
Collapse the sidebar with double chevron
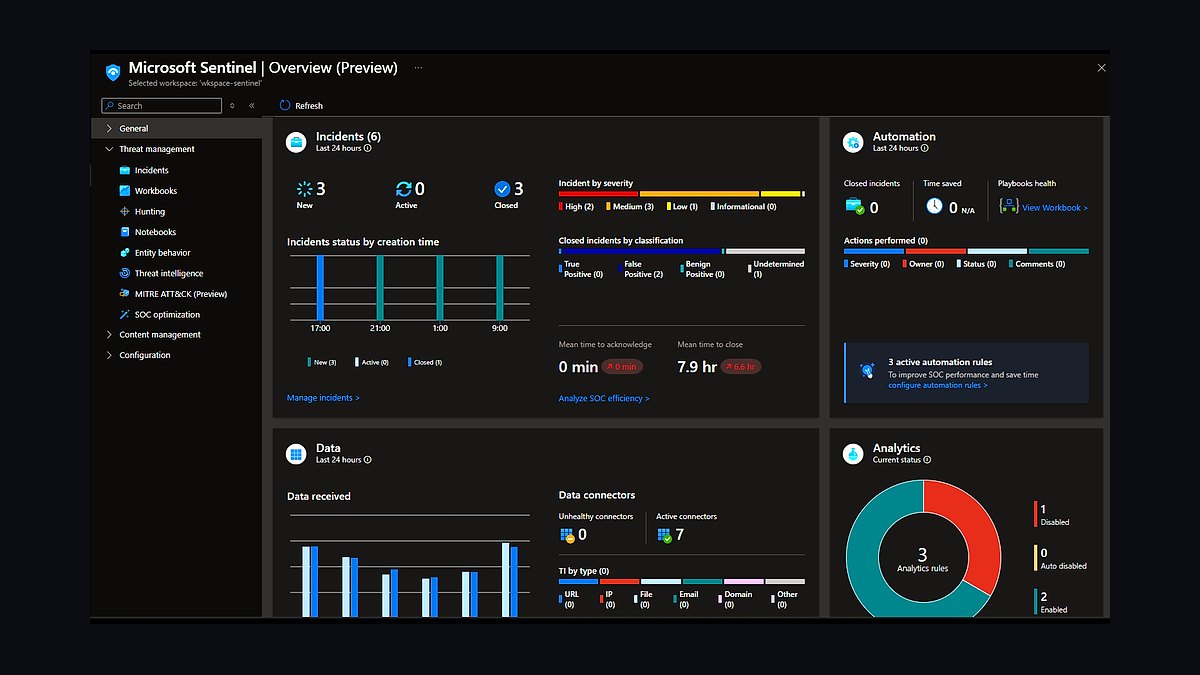252,105
